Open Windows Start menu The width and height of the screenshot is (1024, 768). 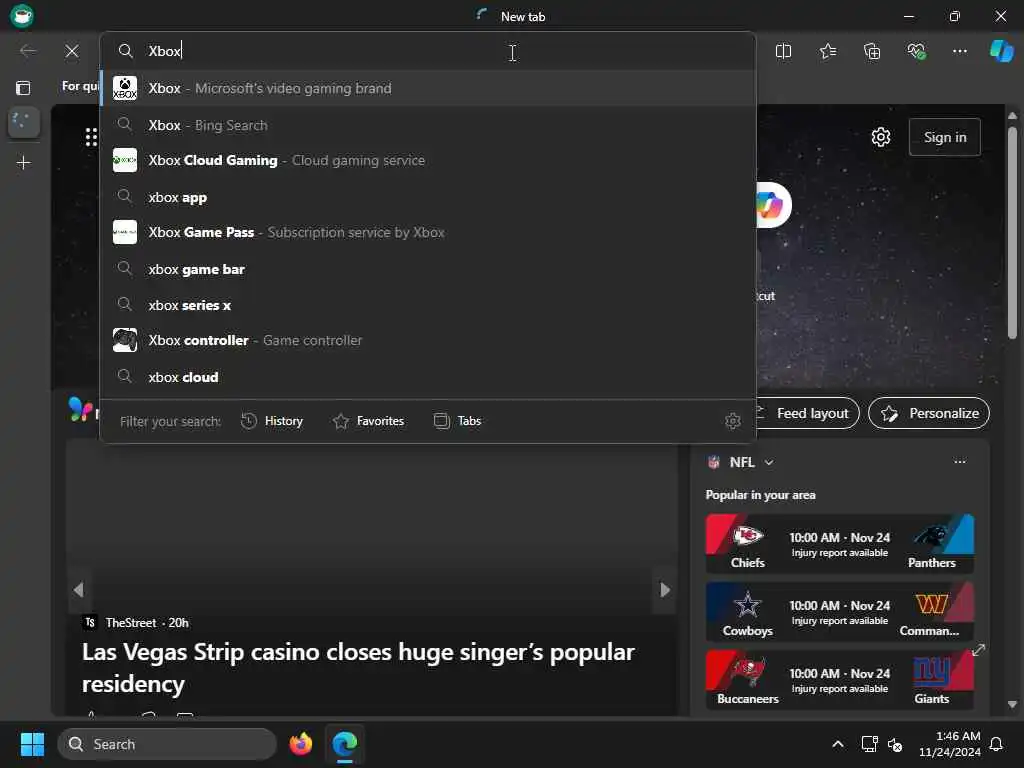tap(32, 744)
